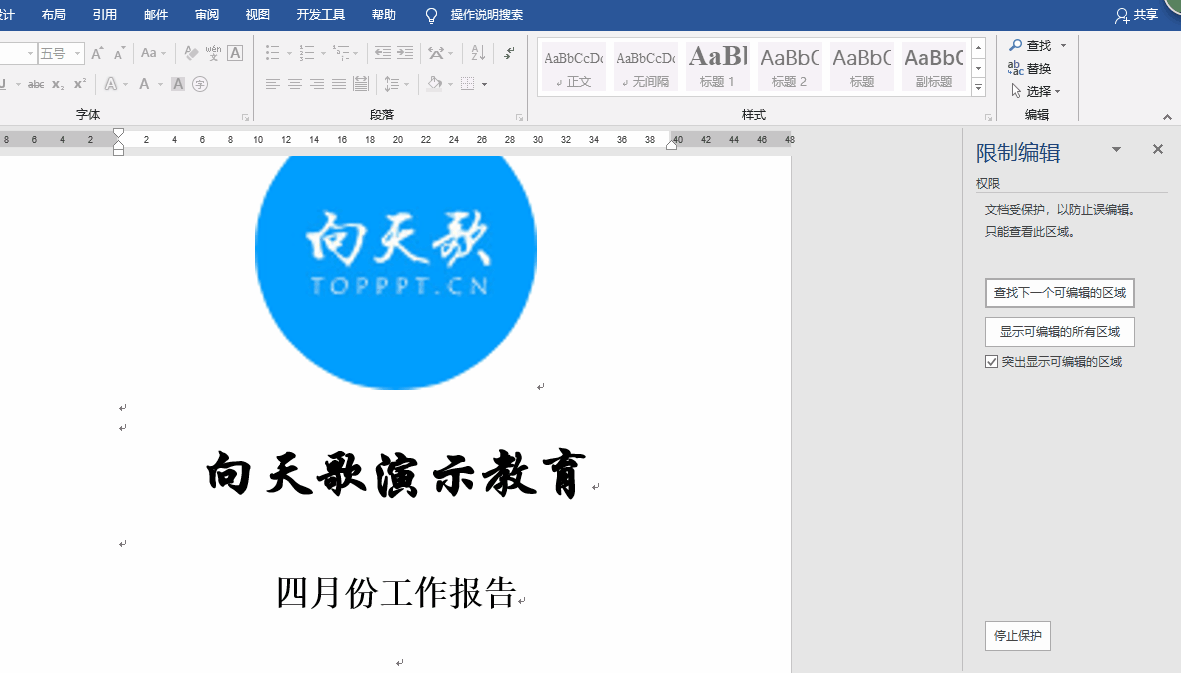Open the 邮件 tab
1181x673 pixels.
[x=156, y=14]
